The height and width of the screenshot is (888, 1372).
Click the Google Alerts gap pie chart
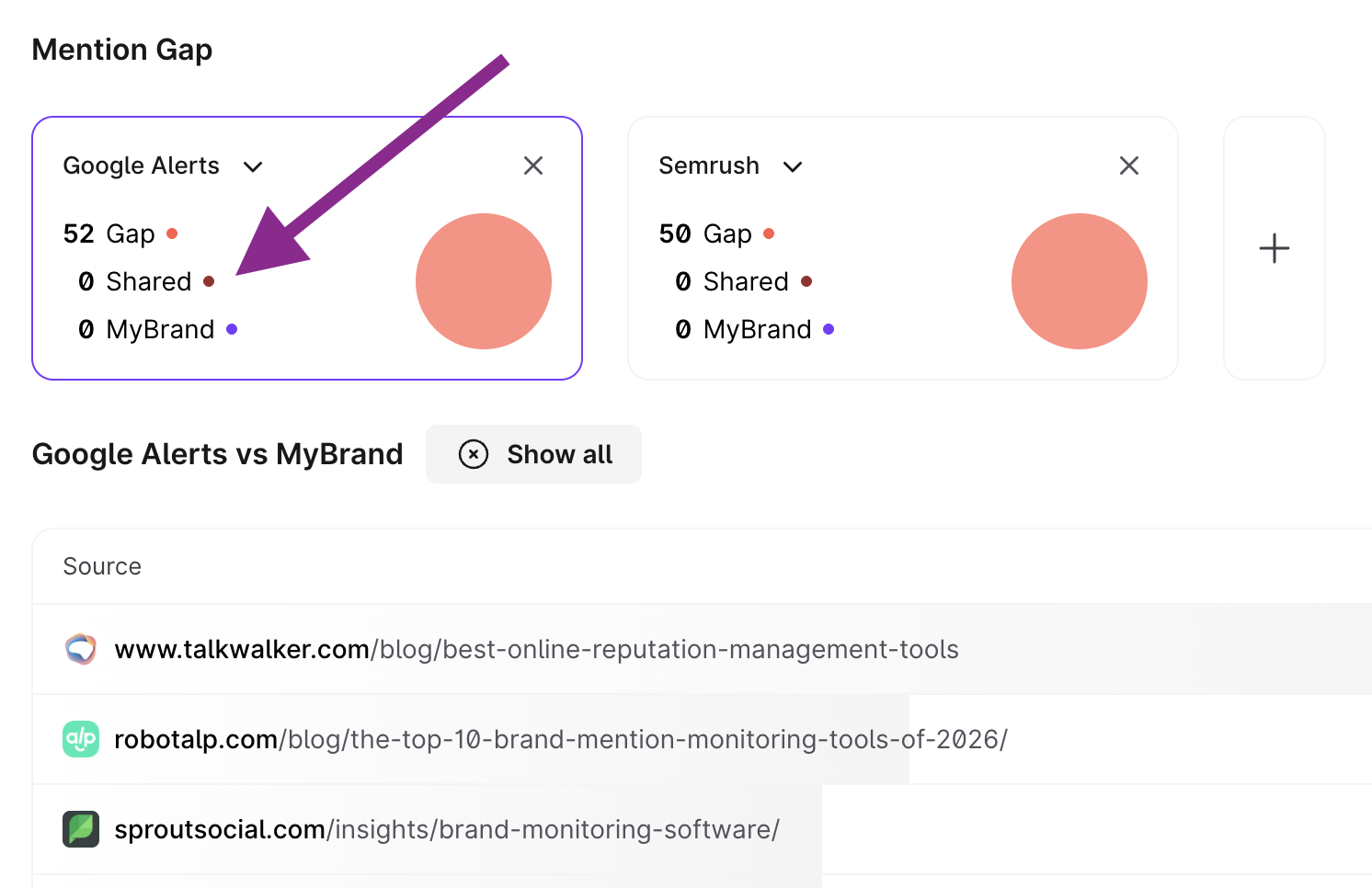click(484, 281)
